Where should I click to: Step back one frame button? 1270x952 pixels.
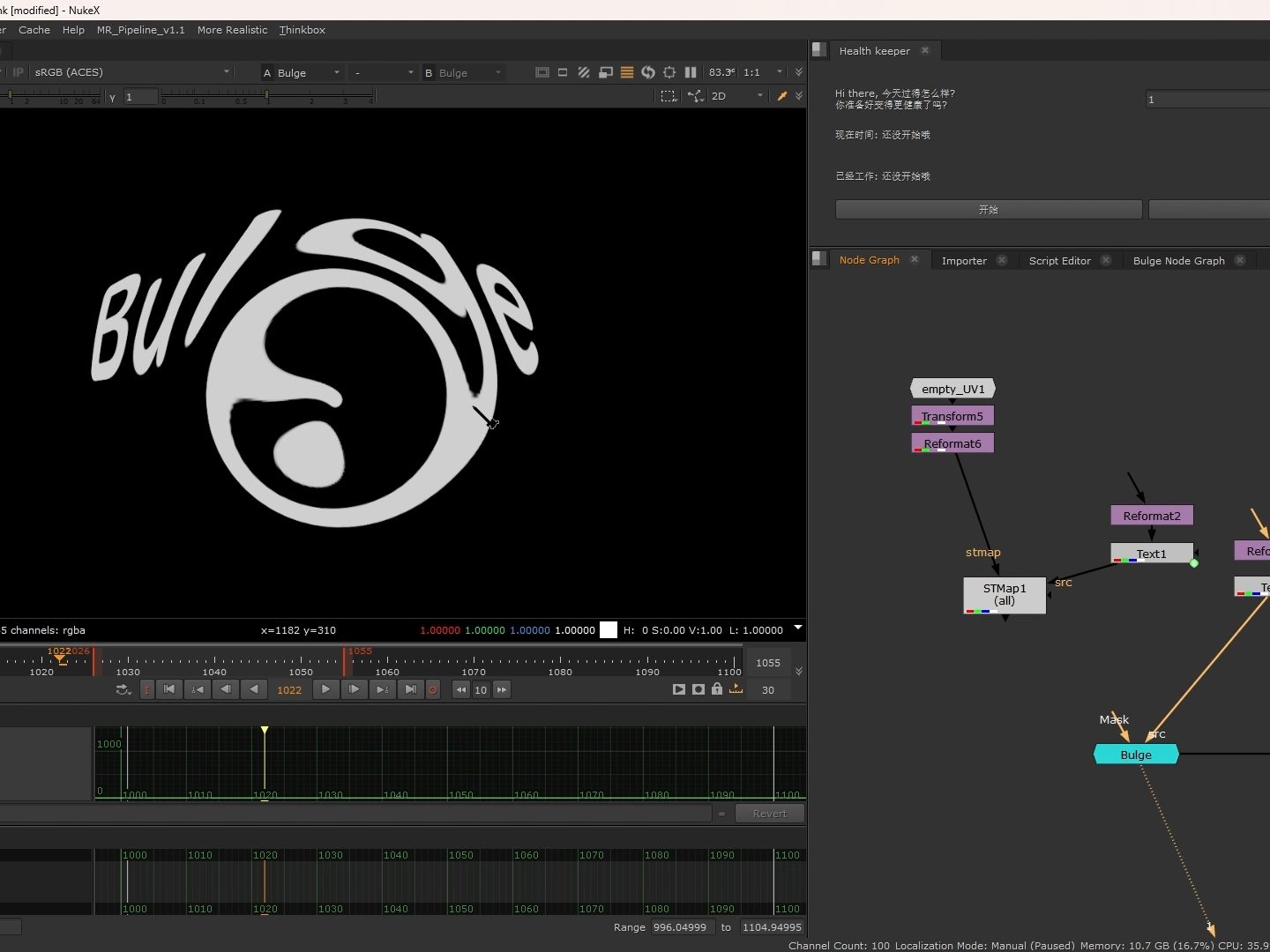(x=226, y=689)
